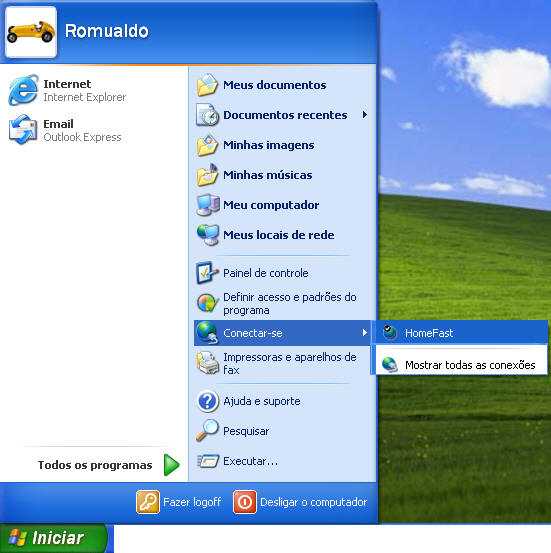Expand Todos os programas green arrow
551x553 pixels.
click(x=172, y=465)
